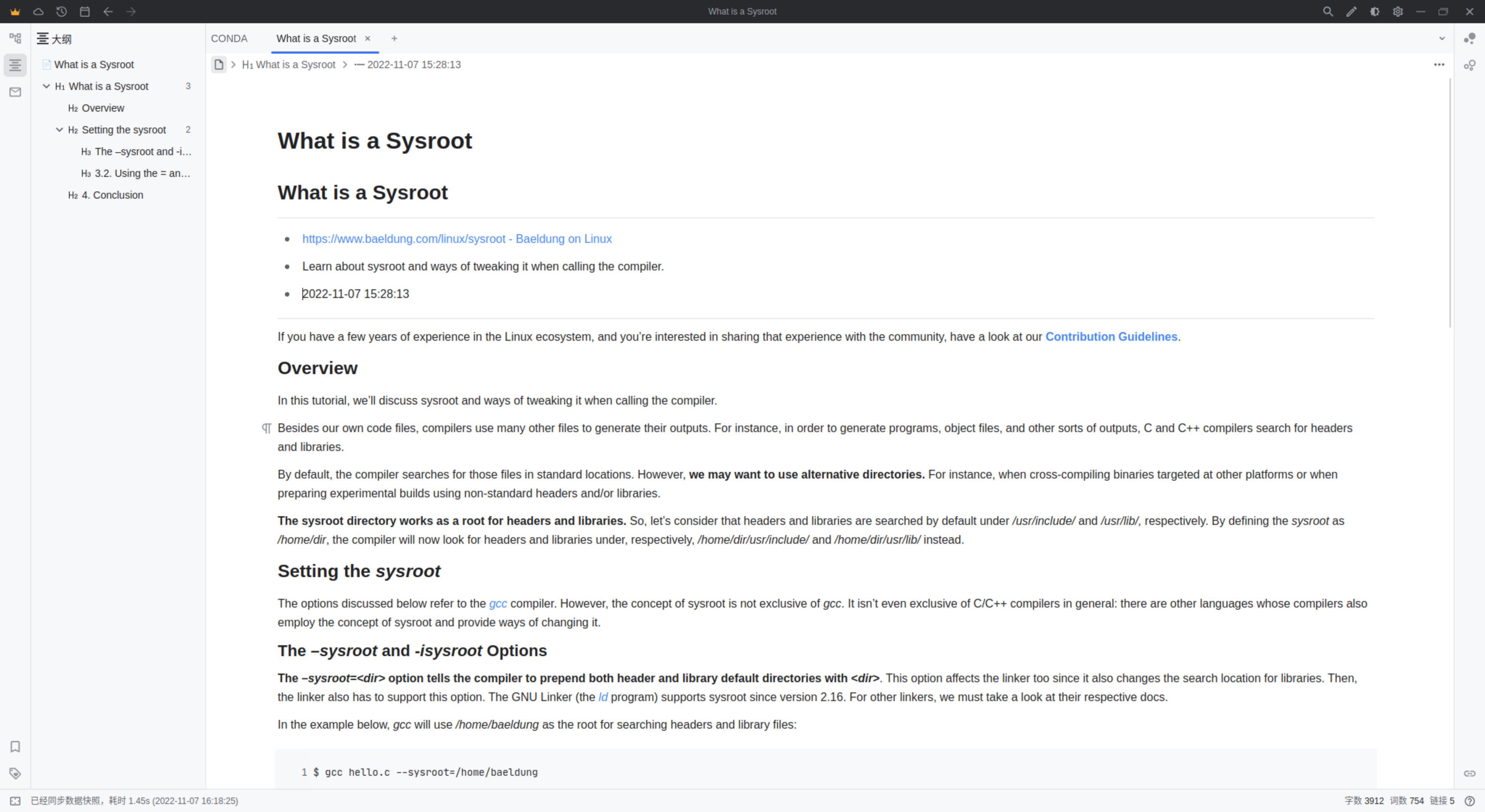Open the inbox icon in sidebar
Image resolution: width=1485 pixels, height=812 pixels.
pyautogui.click(x=16, y=92)
